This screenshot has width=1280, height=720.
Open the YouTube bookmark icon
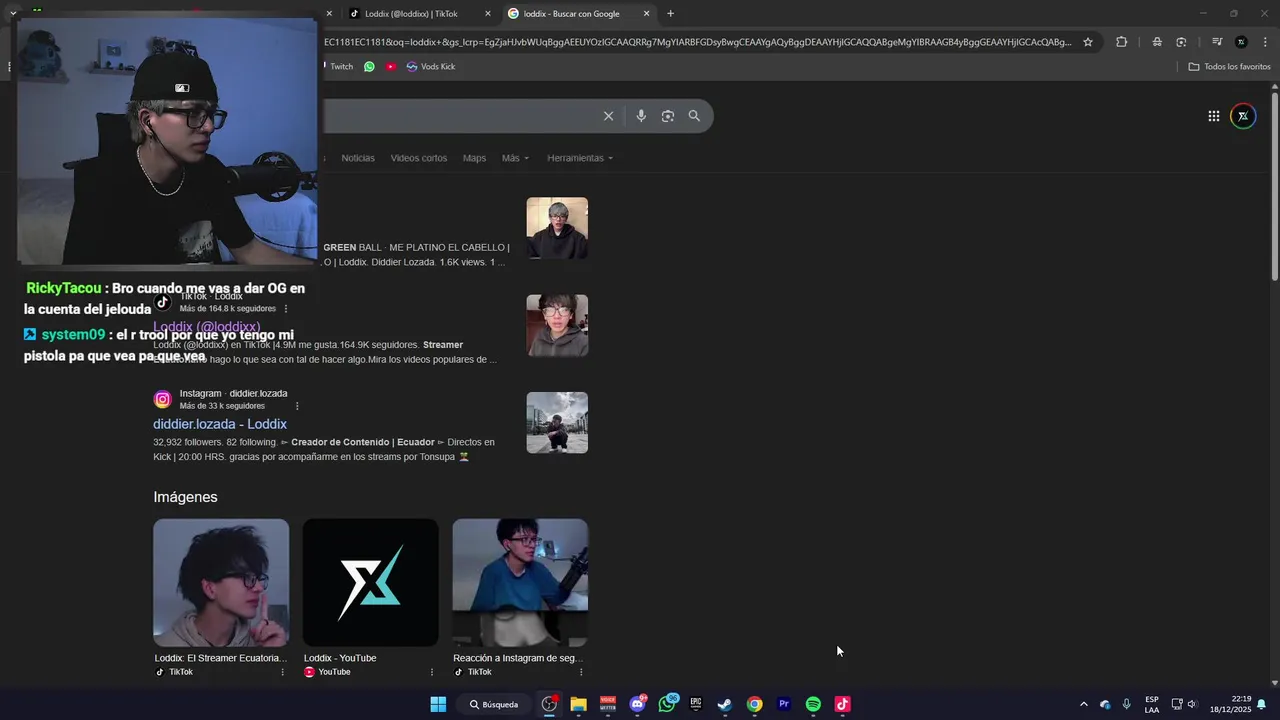(391, 66)
